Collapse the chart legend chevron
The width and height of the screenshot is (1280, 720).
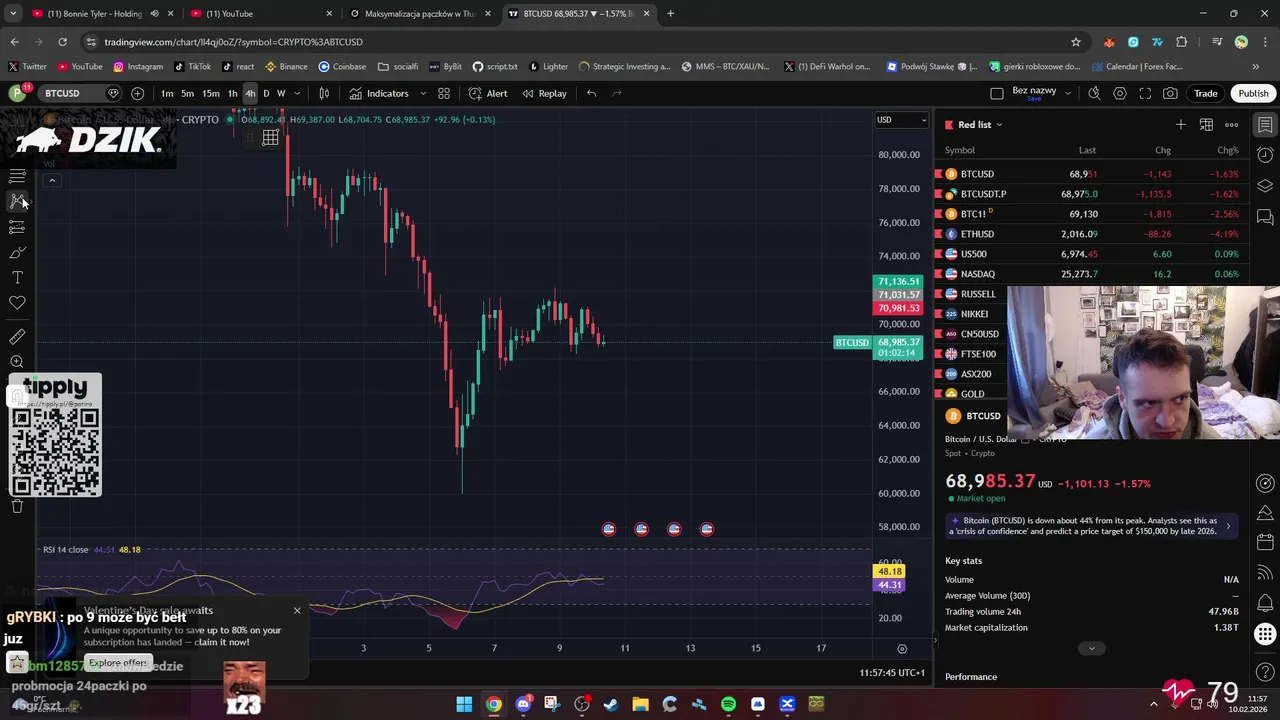click(51, 181)
